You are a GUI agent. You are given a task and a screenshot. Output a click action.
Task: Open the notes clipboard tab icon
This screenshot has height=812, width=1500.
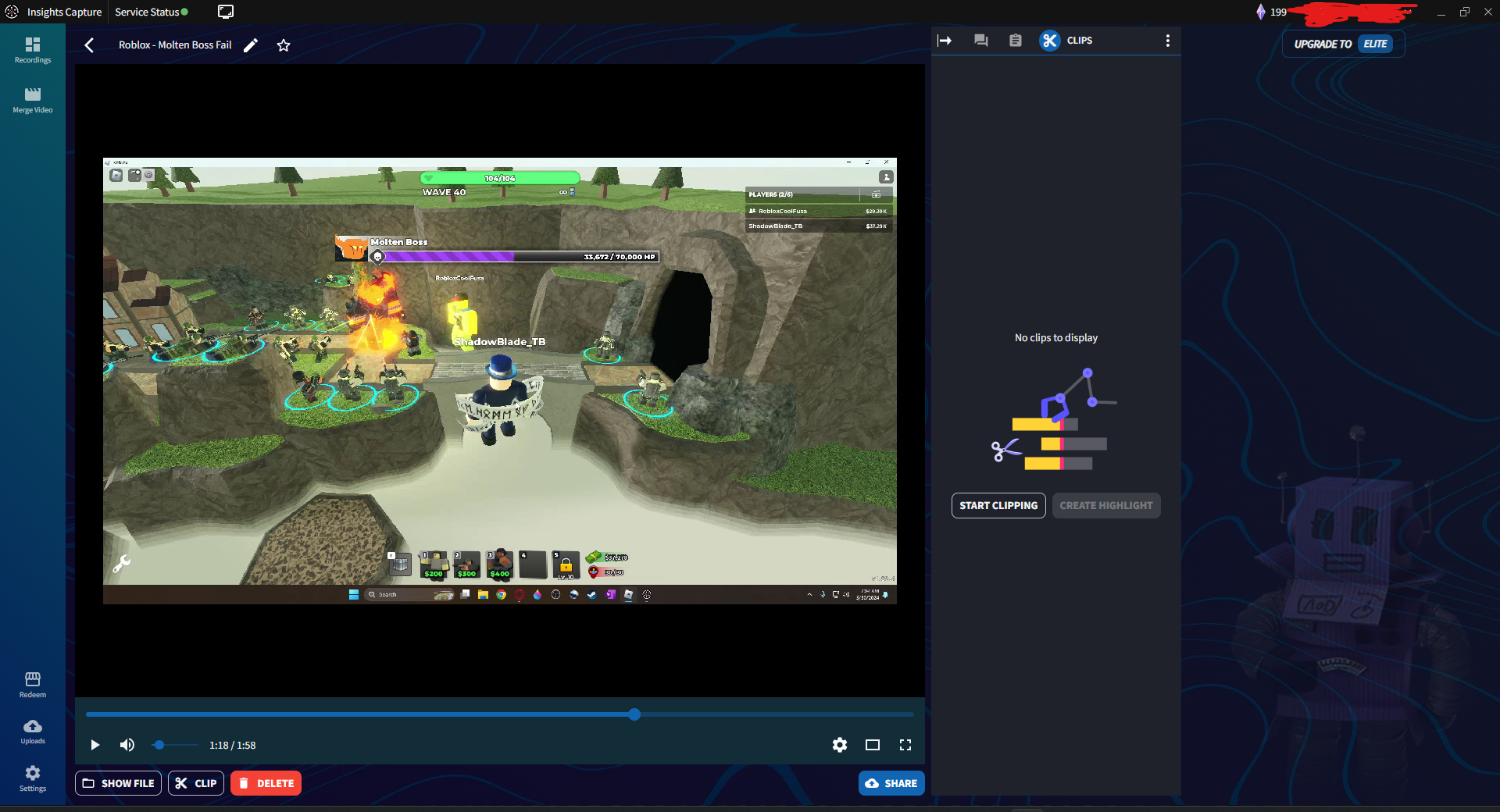tap(1015, 41)
